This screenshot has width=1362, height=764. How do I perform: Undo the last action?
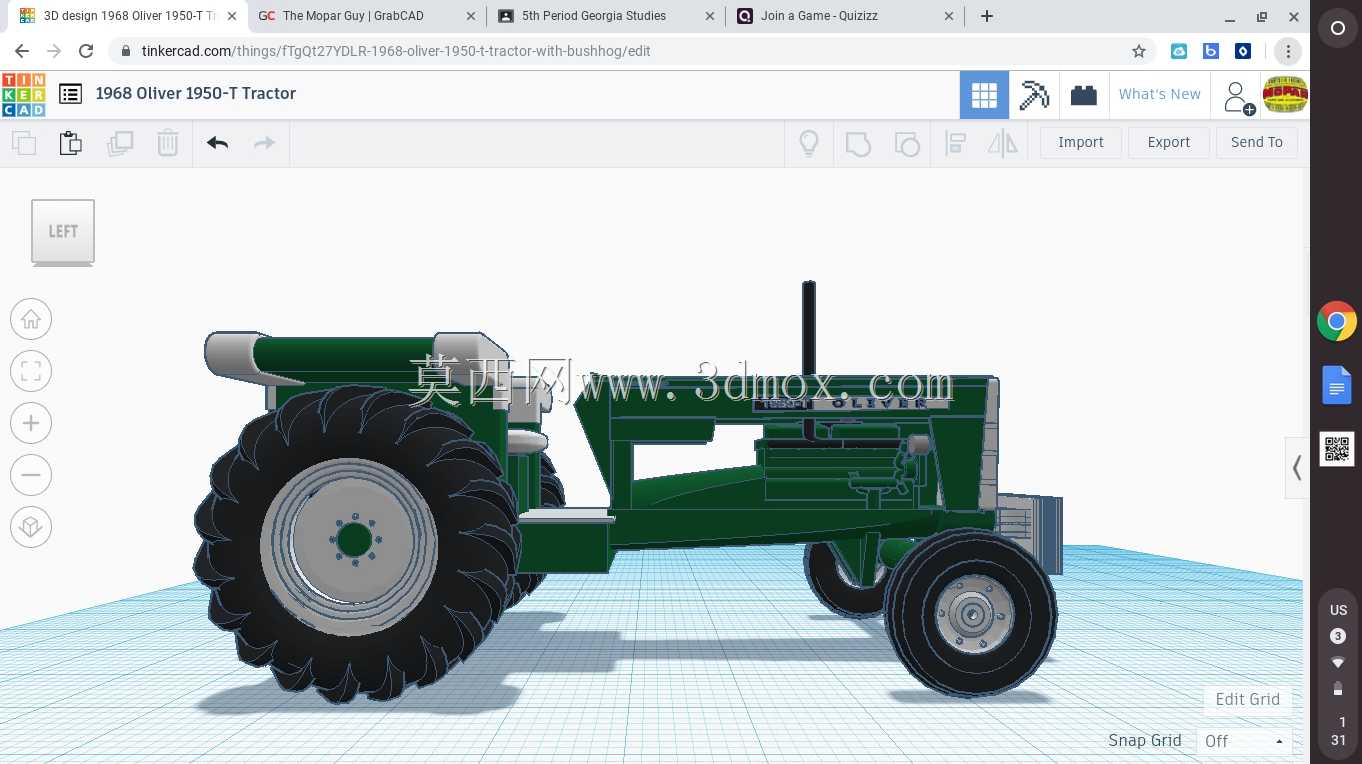tap(218, 143)
